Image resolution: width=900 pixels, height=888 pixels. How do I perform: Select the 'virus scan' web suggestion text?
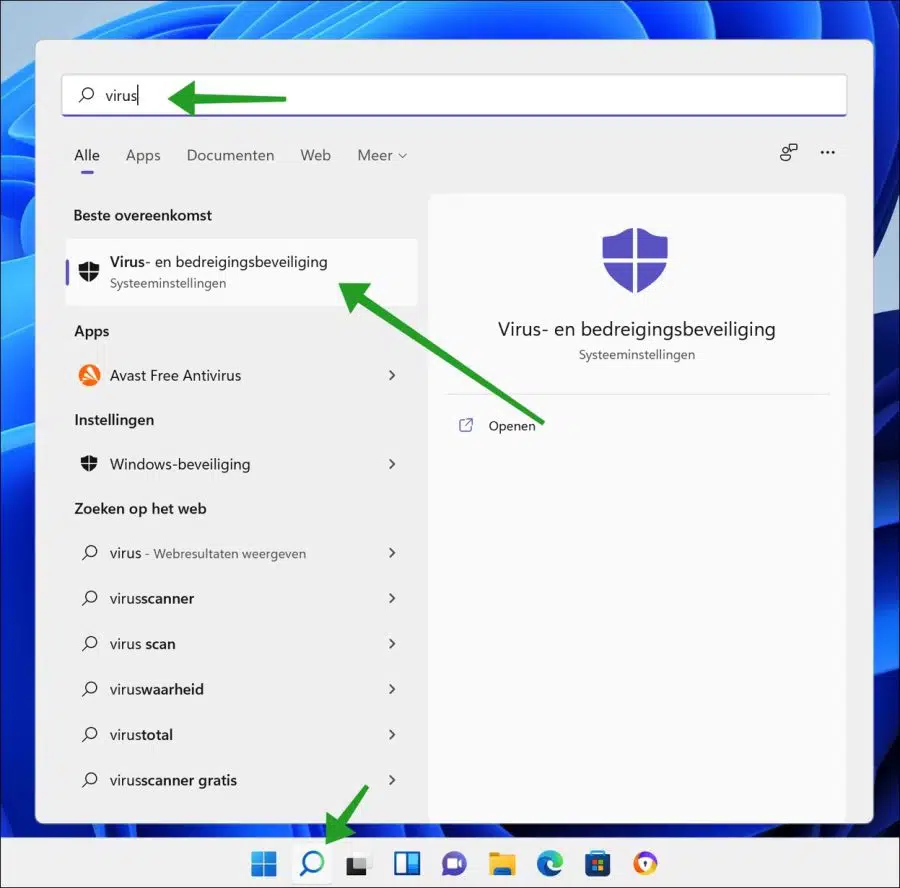pyautogui.click(x=142, y=643)
